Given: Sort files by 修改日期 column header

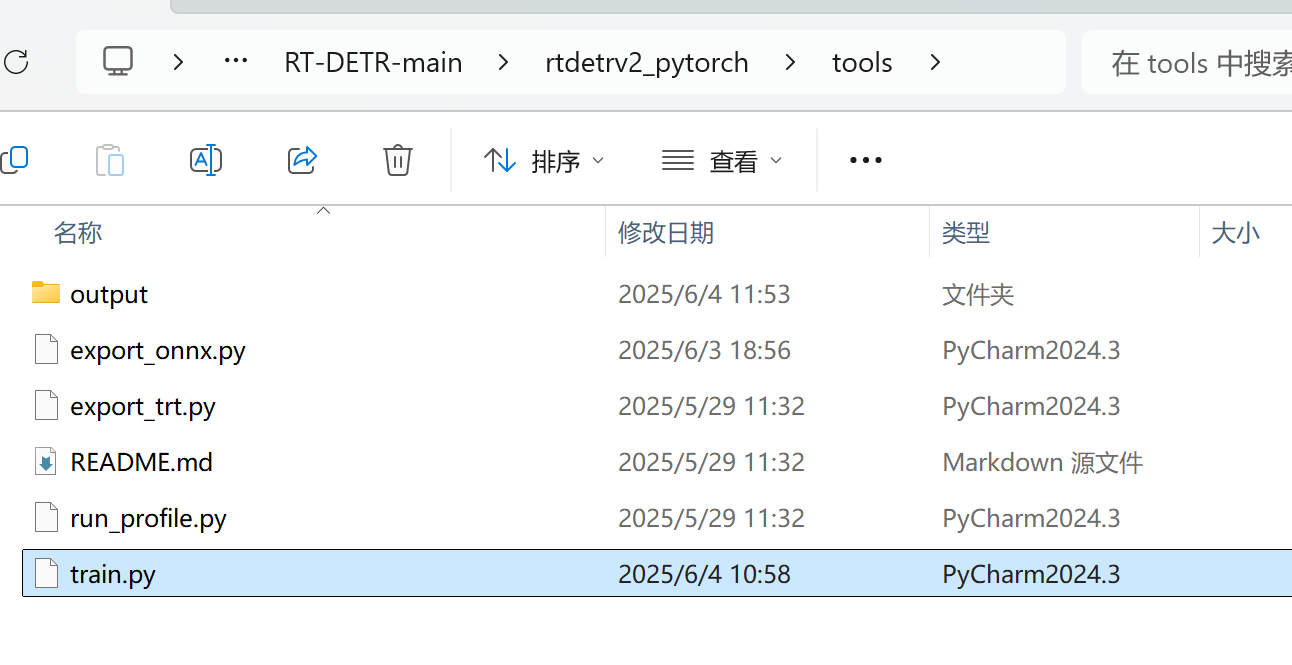Looking at the screenshot, I should pos(666,232).
